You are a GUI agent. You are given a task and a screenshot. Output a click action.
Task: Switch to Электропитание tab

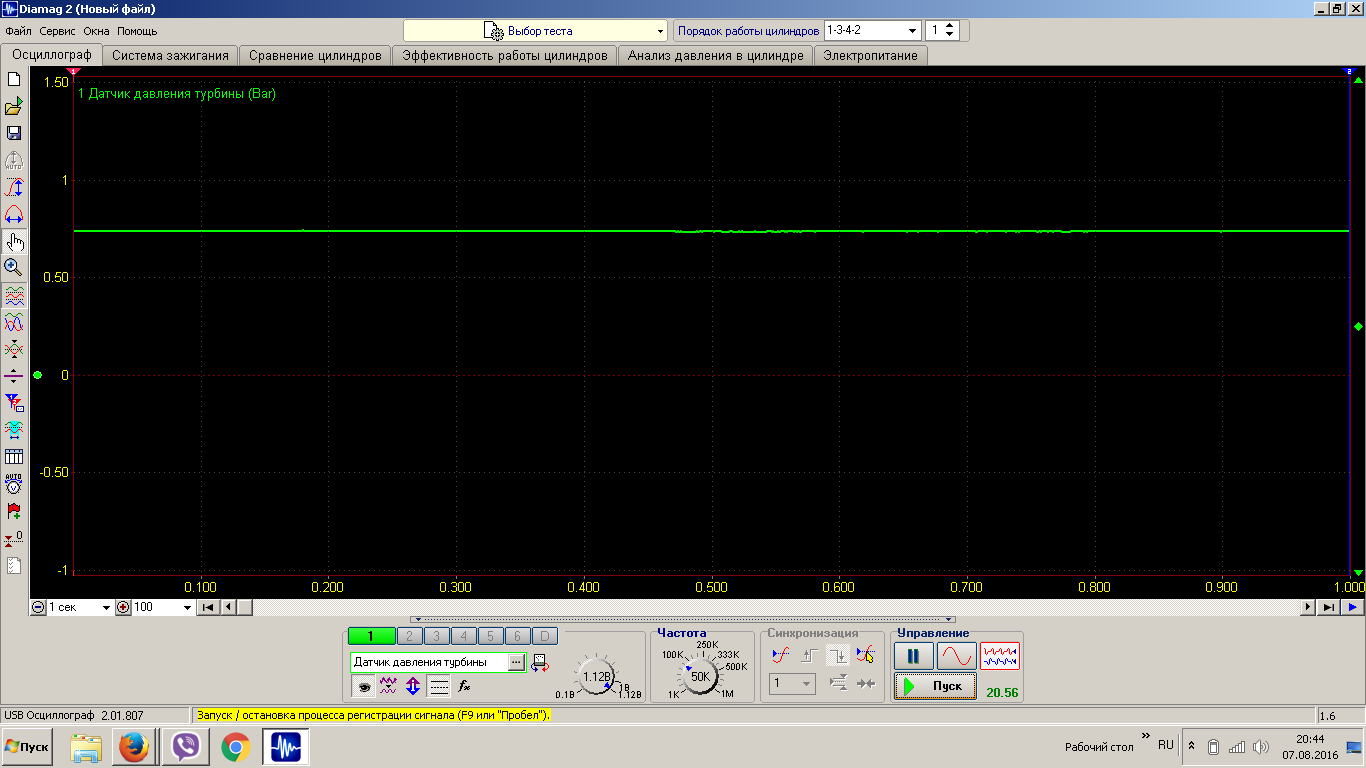pos(870,56)
